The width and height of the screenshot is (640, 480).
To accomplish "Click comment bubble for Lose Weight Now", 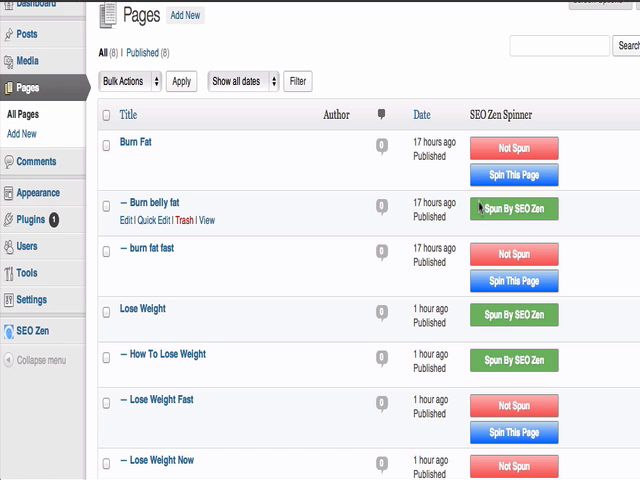I will (x=382, y=464).
